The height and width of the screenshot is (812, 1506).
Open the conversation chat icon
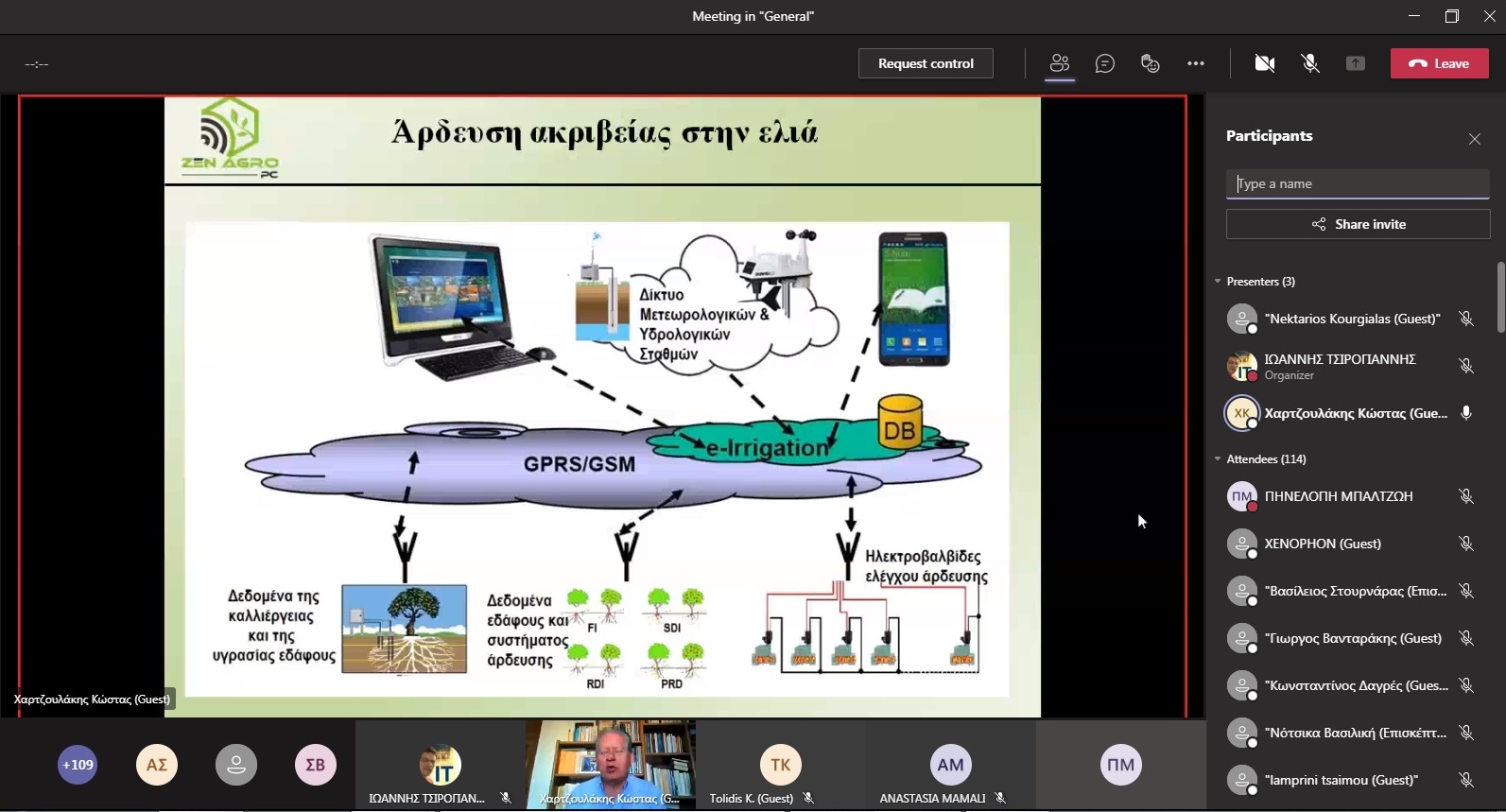pyautogui.click(x=1104, y=63)
